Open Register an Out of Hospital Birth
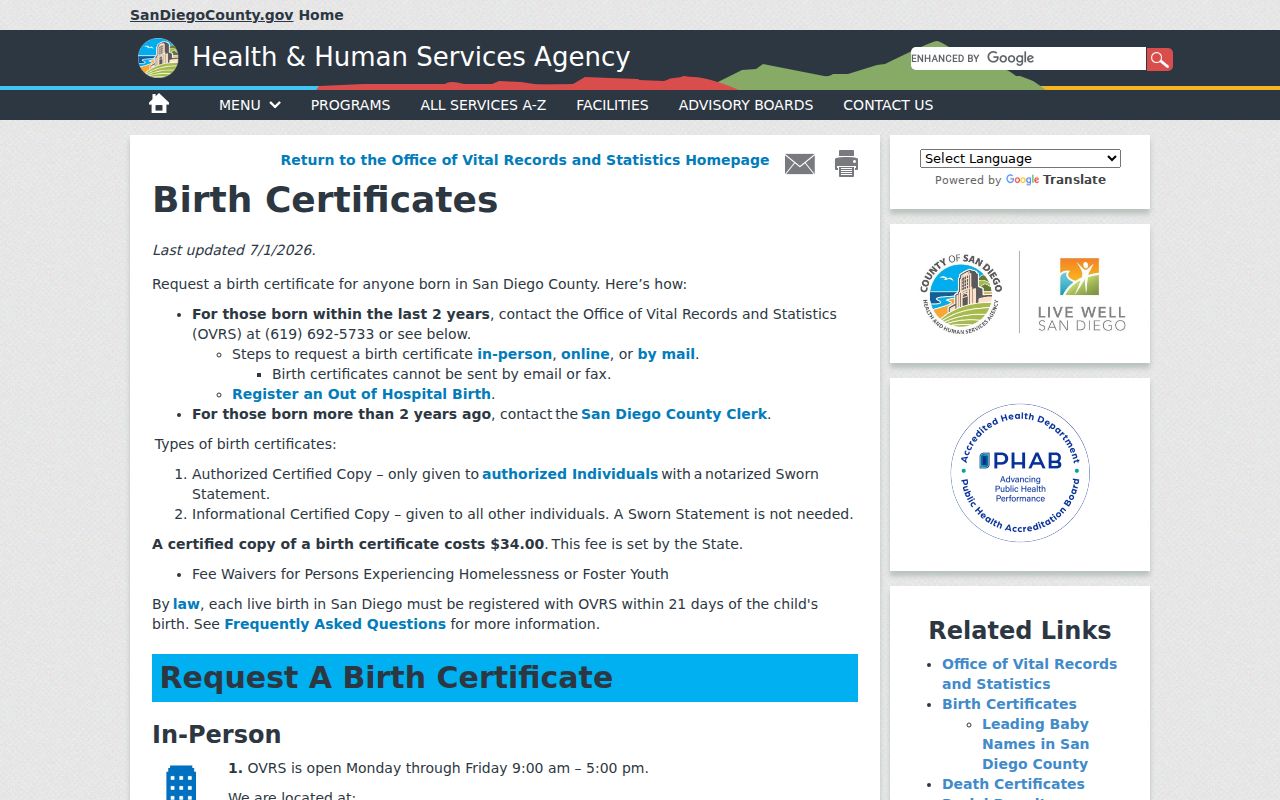 tap(361, 394)
